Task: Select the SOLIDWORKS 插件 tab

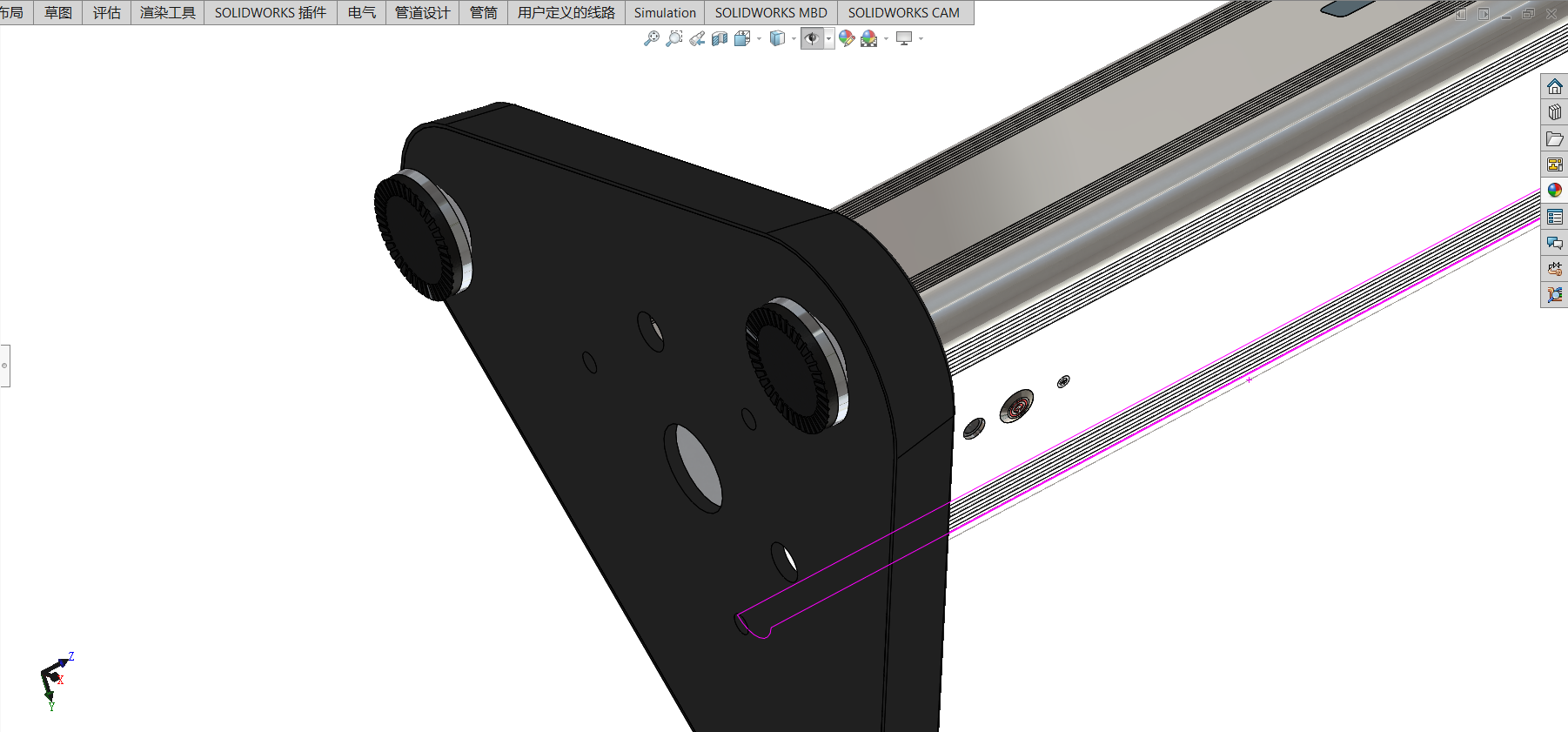Action: pos(271,12)
